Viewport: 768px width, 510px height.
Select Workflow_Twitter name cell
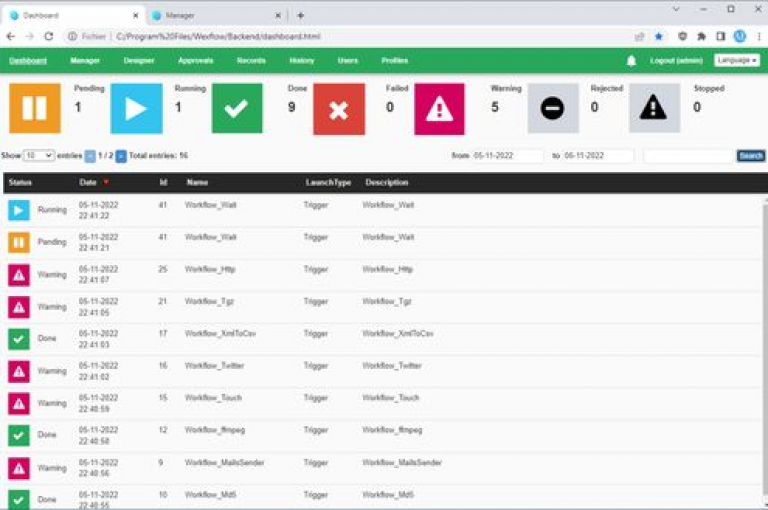tap(214, 365)
